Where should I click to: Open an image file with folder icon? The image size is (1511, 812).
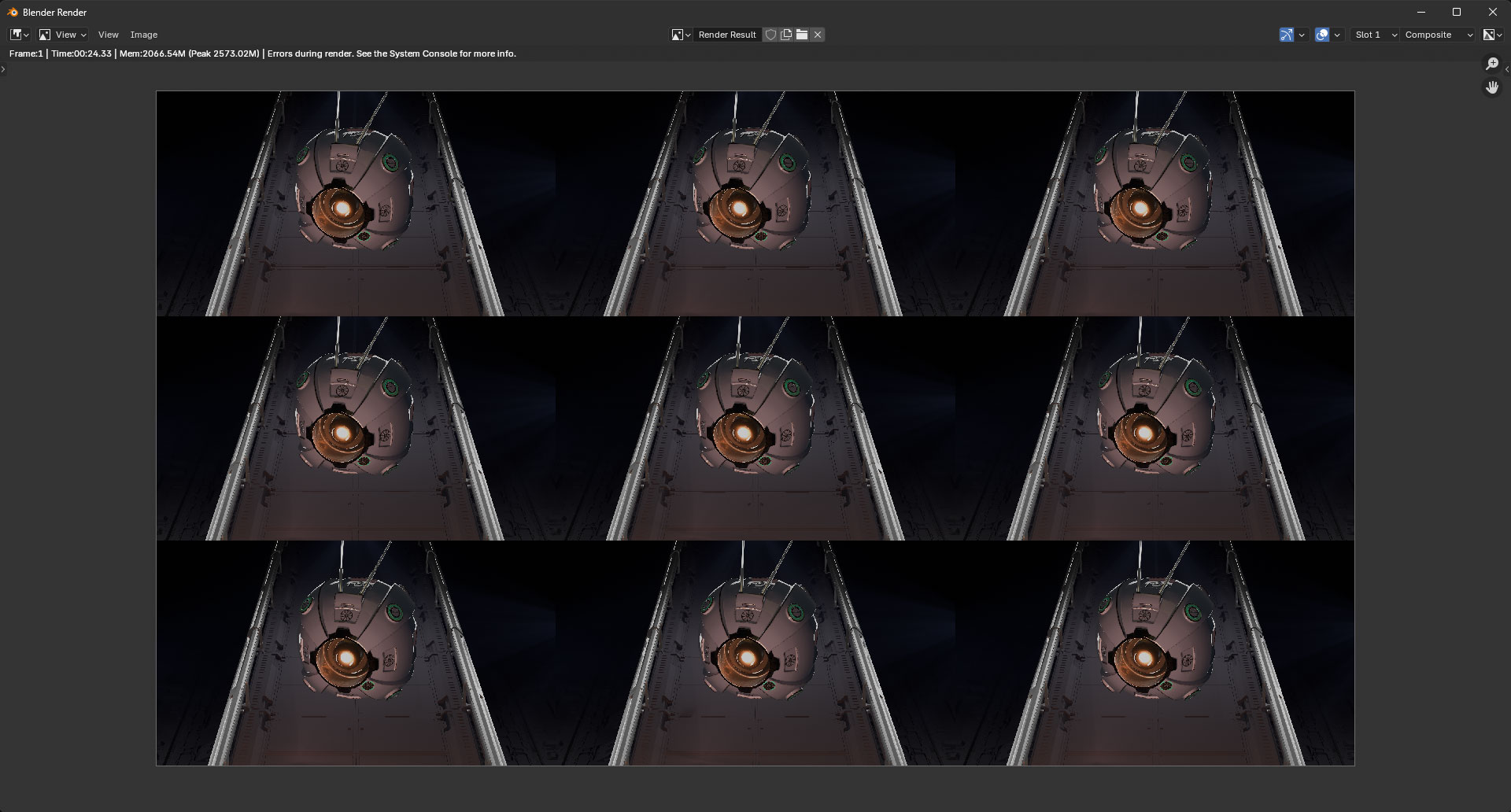click(802, 35)
